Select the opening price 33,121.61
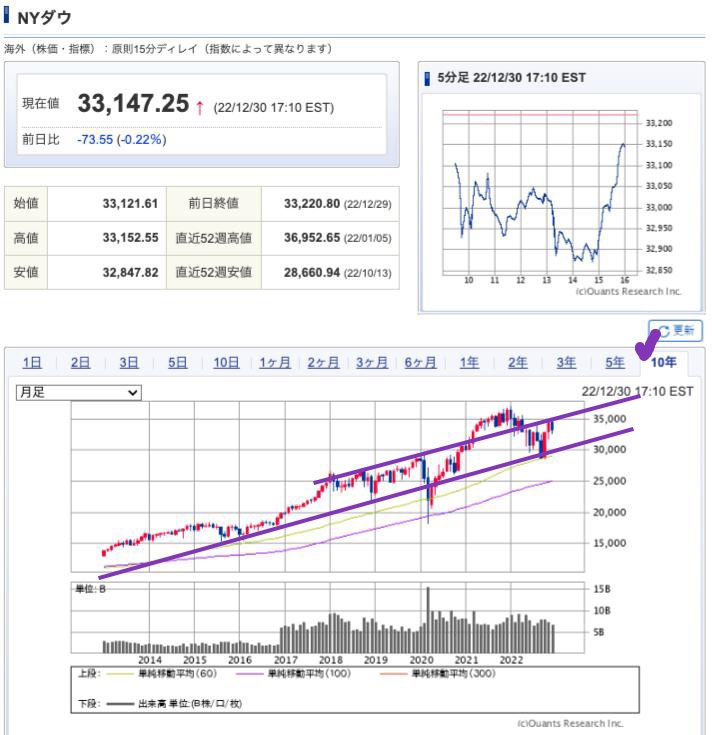Viewport: 712px width, 735px height. pyautogui.click(x=130, y=203)
